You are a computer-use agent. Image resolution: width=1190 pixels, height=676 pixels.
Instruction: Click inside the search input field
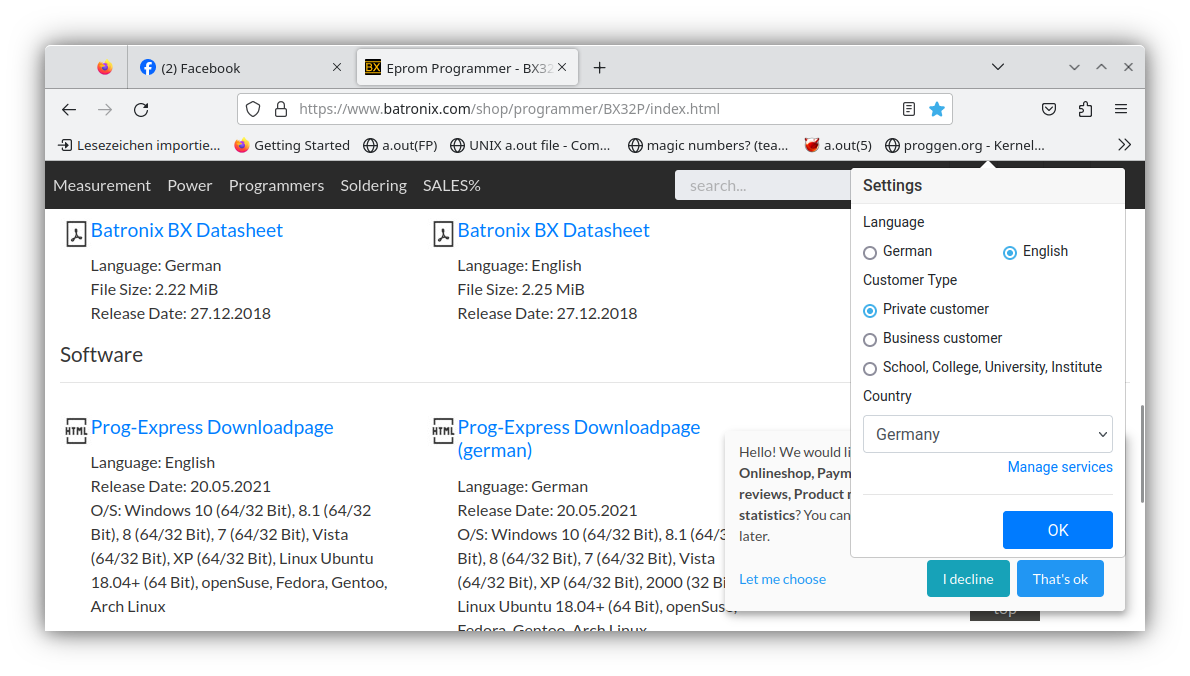(x=760, y=185)
